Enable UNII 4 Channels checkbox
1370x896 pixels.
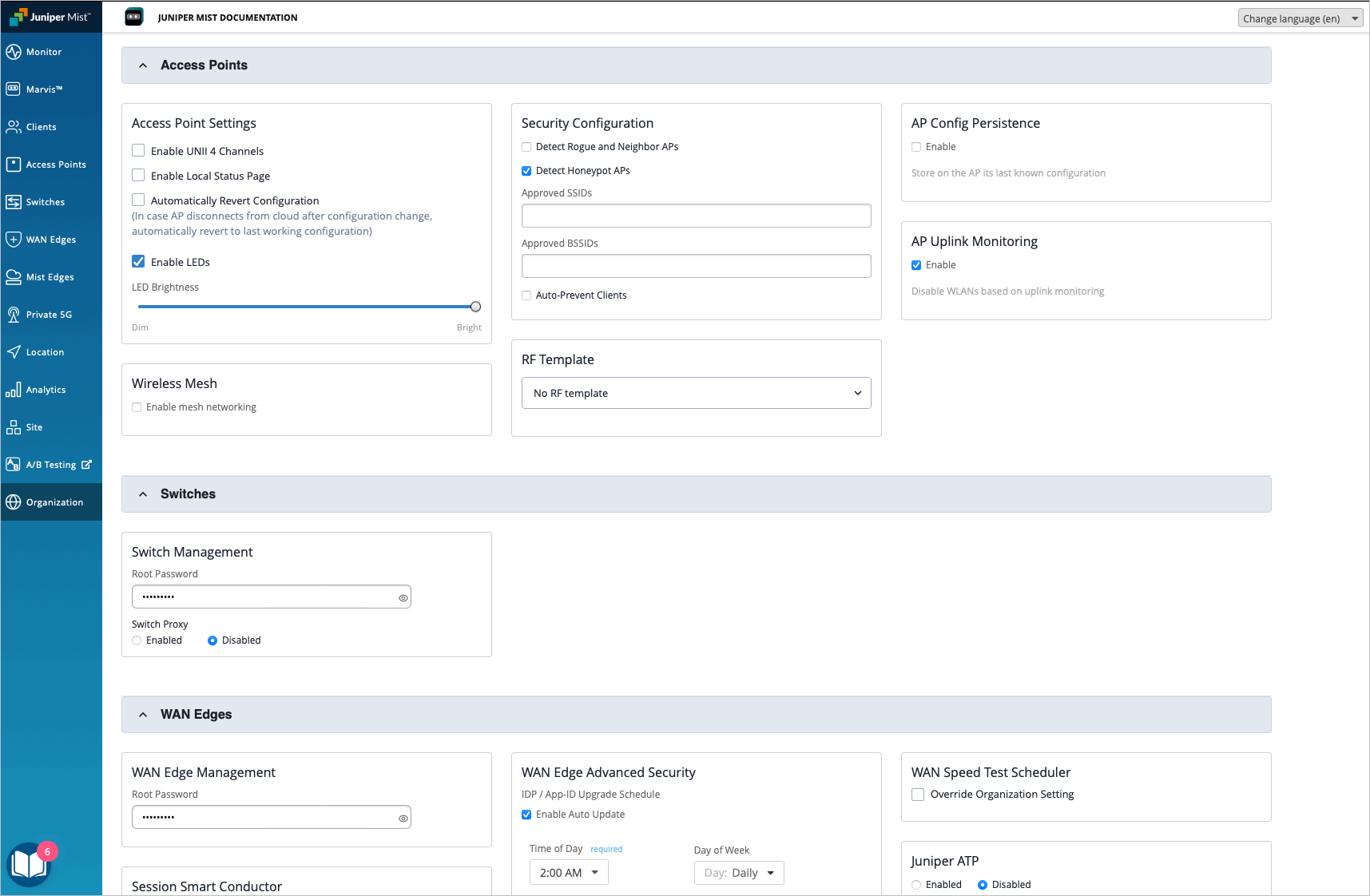tap(138, 151)
